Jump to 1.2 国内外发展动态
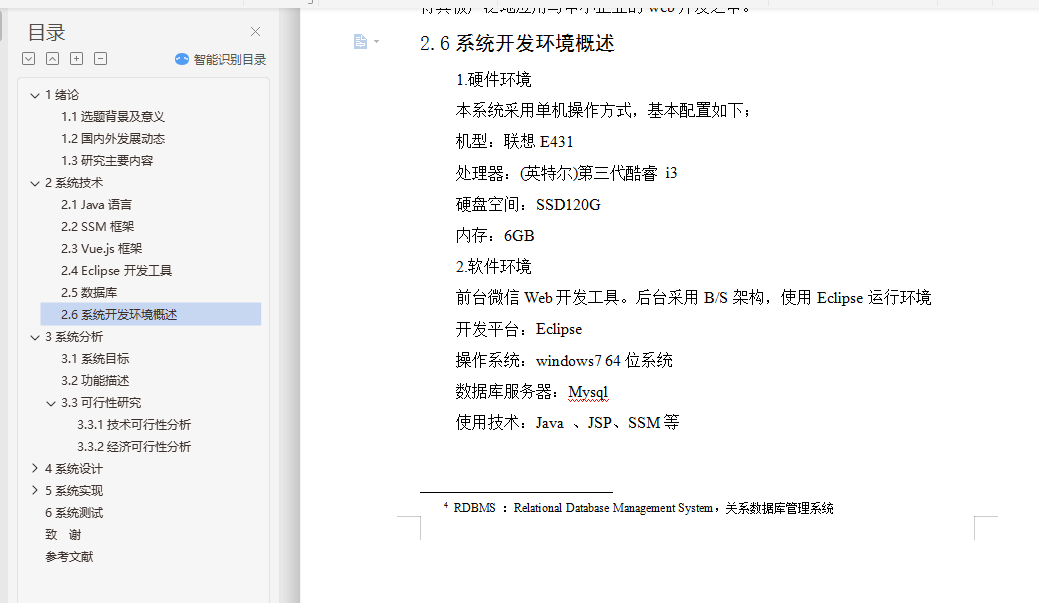Image resolution: width=1039 pixels, height=603 pixels. pyautogui.click(x=113, y=138)
